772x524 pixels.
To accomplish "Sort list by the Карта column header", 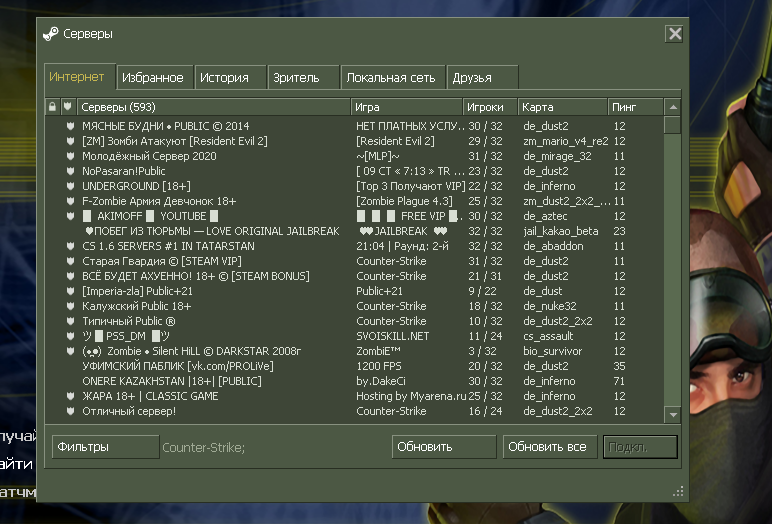I will point(562,107).
